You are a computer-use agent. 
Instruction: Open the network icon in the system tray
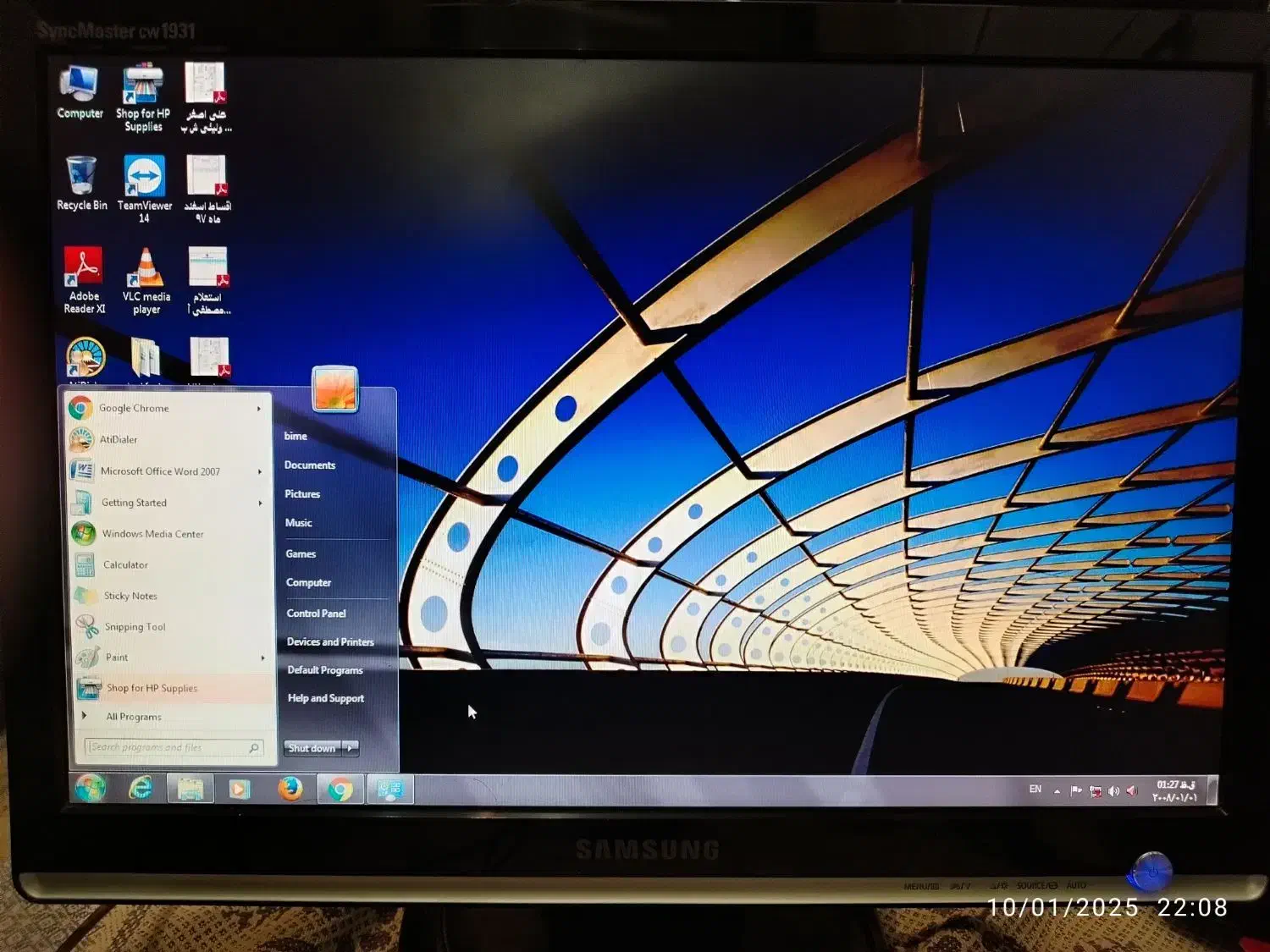[x=1096, y=792]
